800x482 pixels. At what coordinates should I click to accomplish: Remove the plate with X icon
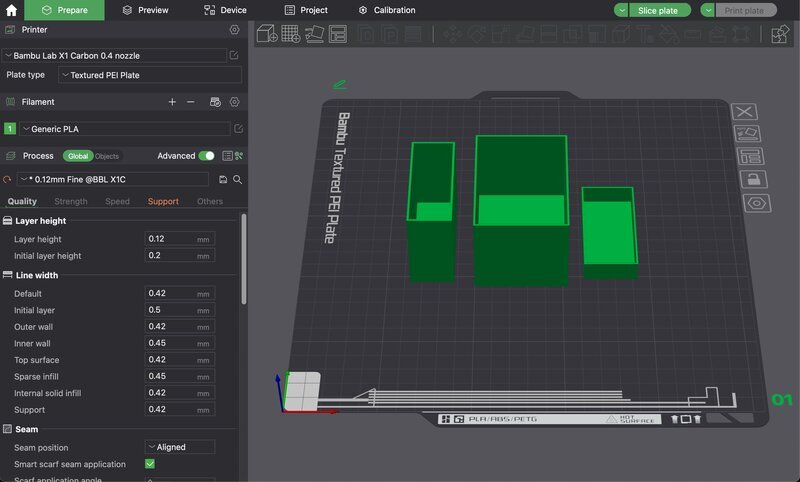(744, 112)
